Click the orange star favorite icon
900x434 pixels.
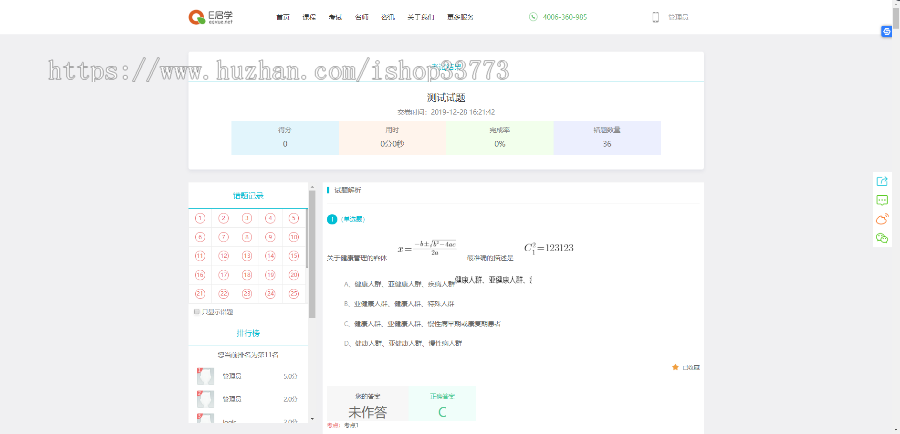(x=675, y=367)
